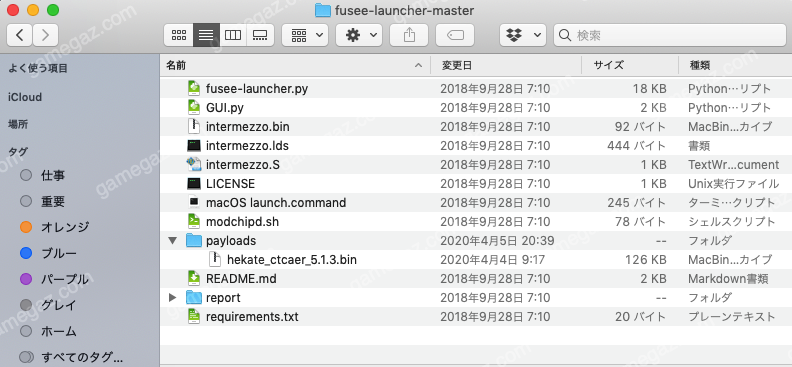Click the intermezzo.S file name

pyautogui.click(x=242, y=165)
